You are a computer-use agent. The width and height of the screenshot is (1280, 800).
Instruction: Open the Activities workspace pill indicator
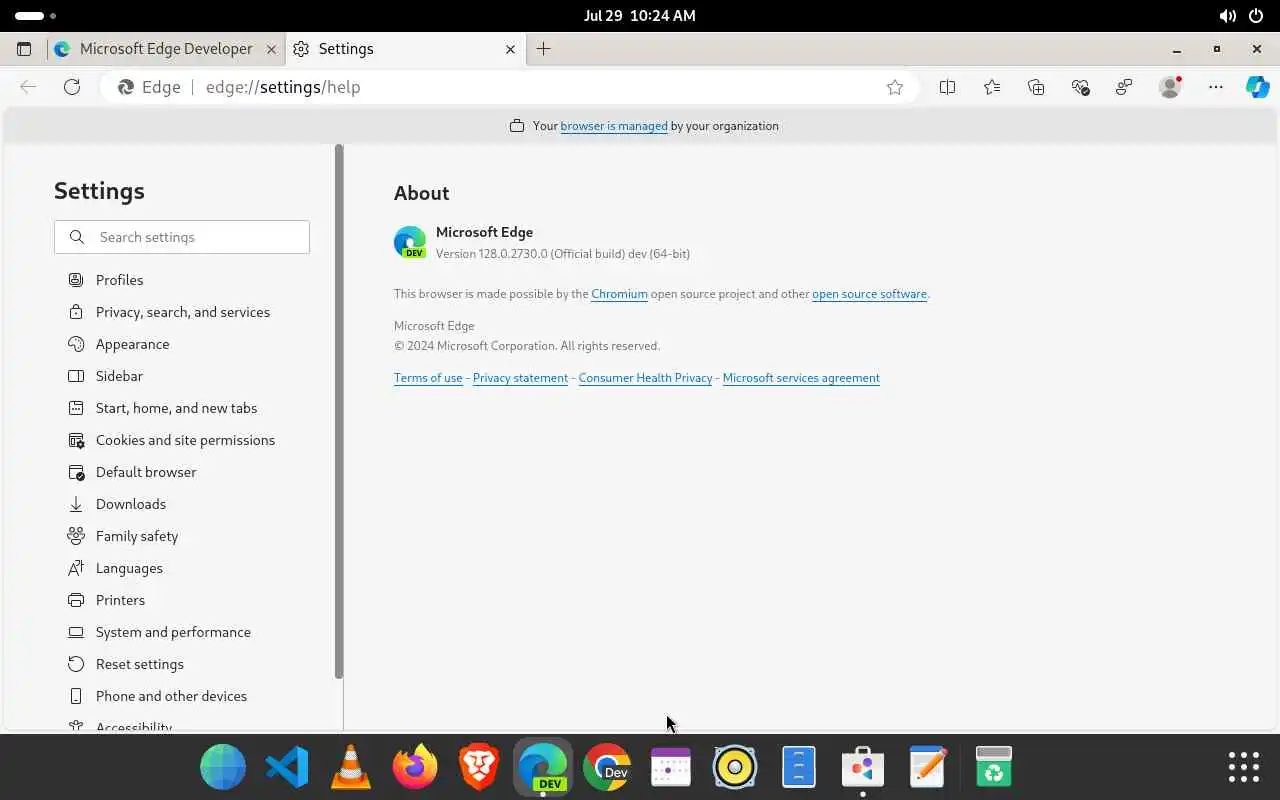(x=36, y=16)
